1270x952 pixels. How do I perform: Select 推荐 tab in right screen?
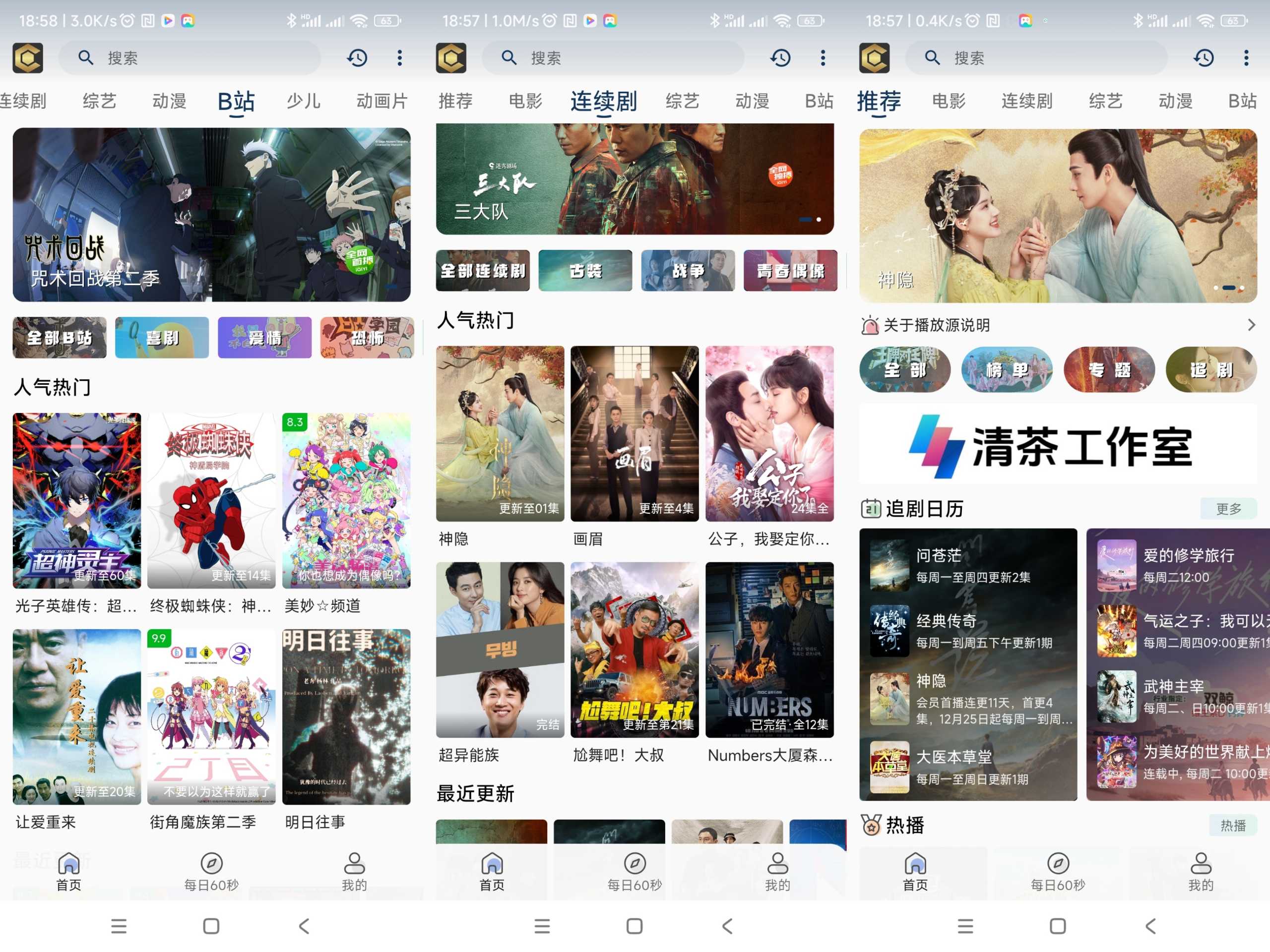tap(879, 102)
